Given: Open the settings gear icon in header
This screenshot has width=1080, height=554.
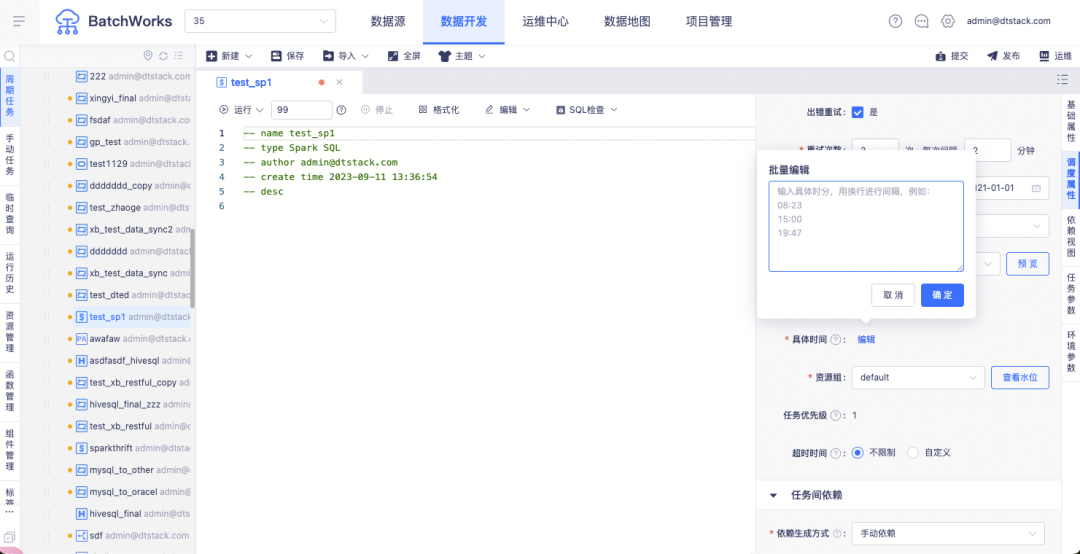Looking at the screenshot, I should (948, 21).
